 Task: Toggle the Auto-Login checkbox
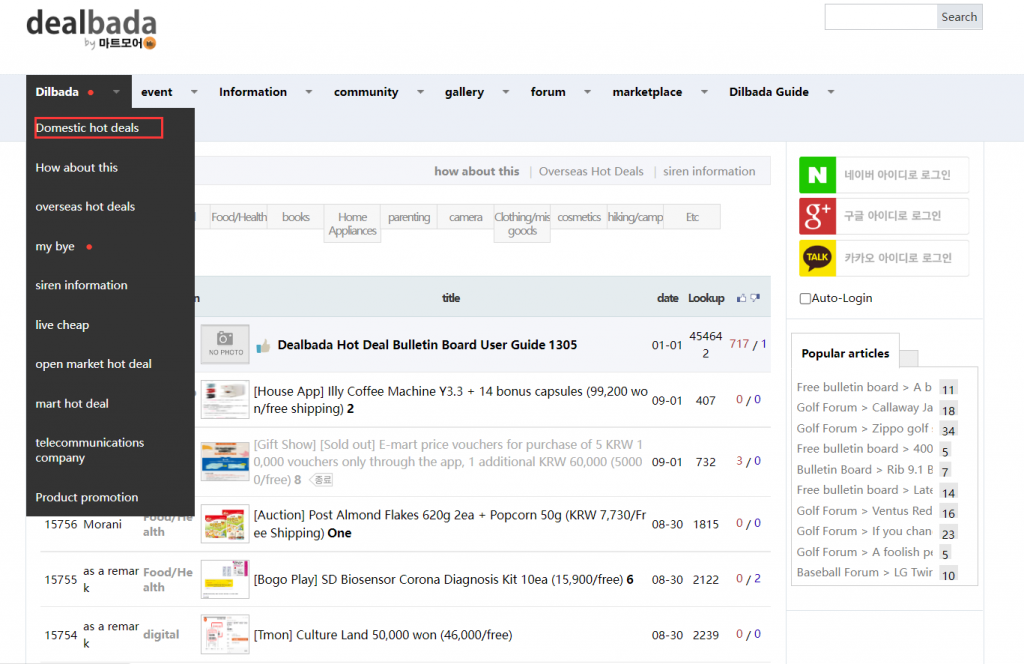pos(805,298)
